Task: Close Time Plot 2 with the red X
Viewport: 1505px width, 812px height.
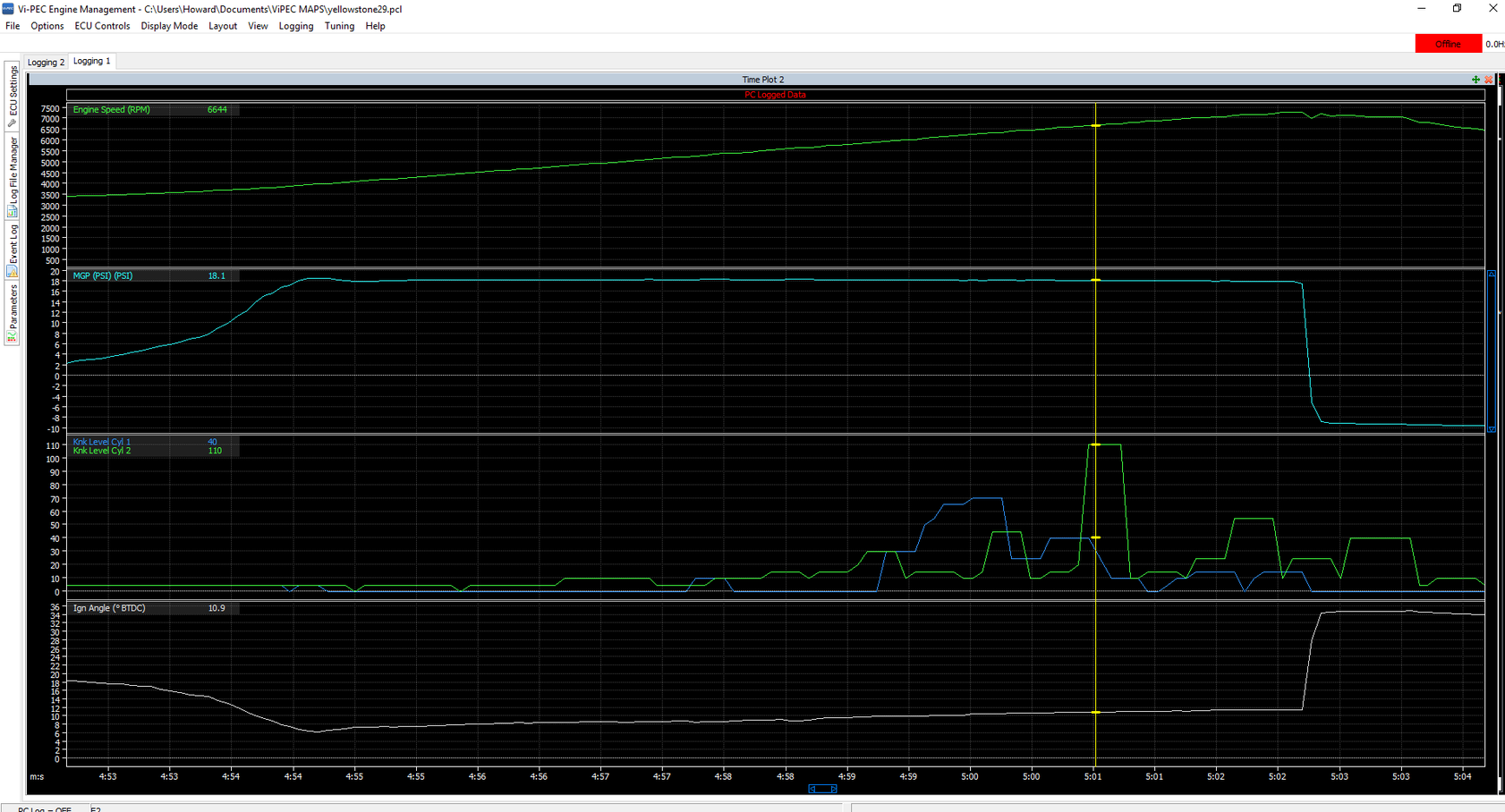Action: [x=1488, y=80]
